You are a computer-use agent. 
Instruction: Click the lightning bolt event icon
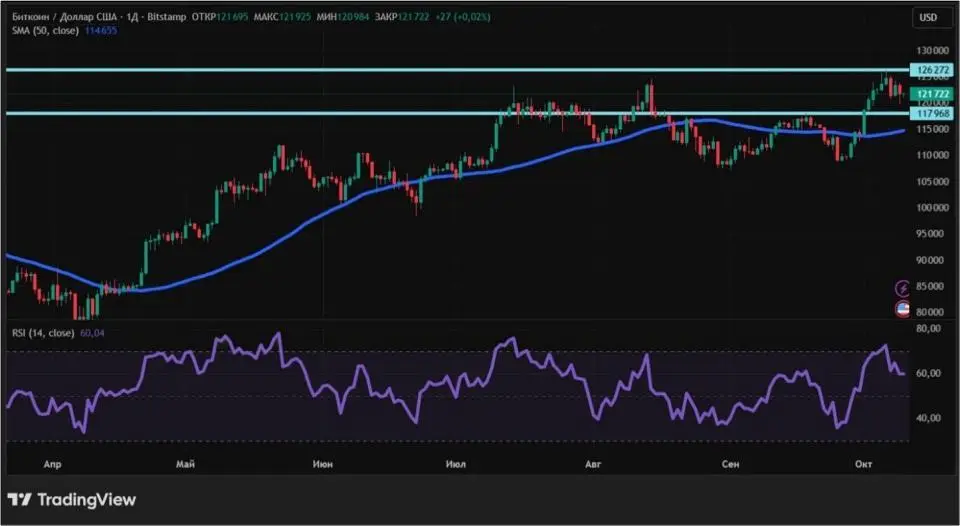(902, 288)
